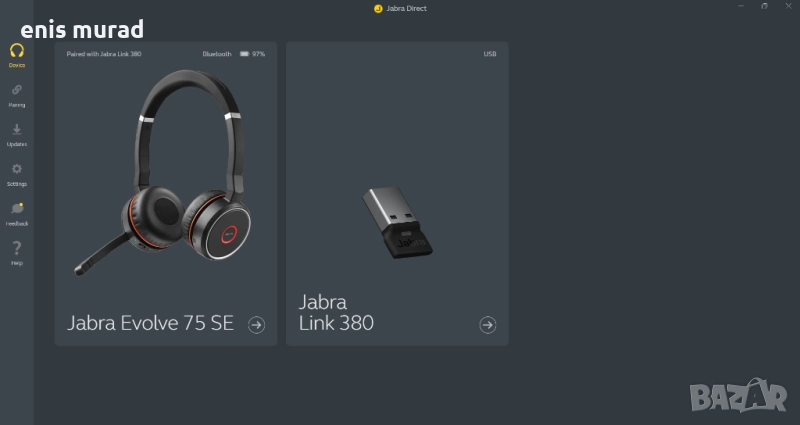
Task: Click arrow next to Jabra Link 380
Action: click(488, 324)
